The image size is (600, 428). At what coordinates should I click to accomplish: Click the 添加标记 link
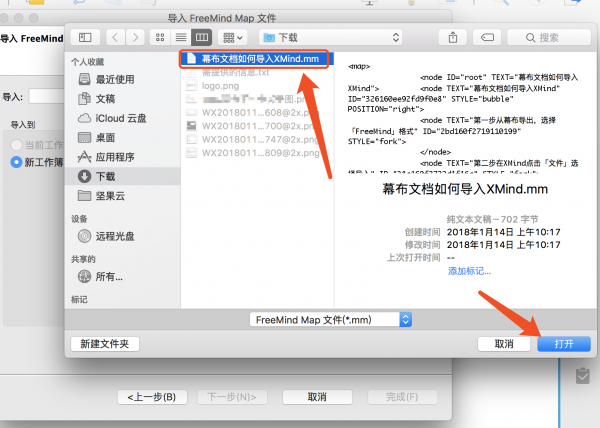coord(469,271)
